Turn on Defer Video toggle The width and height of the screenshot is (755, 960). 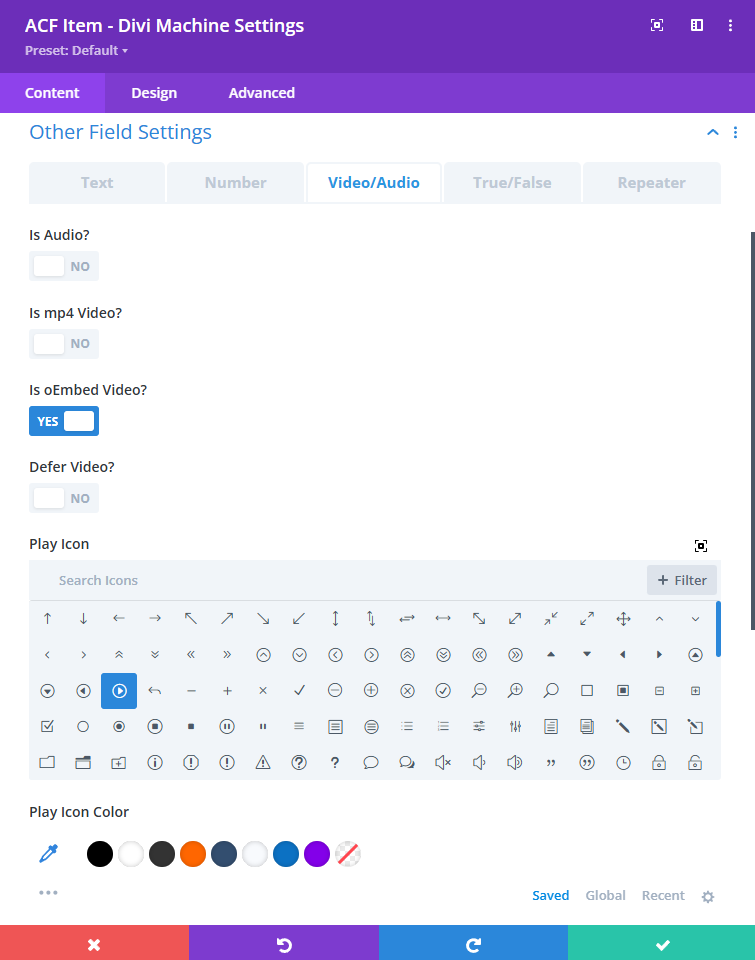click(64, 498)
